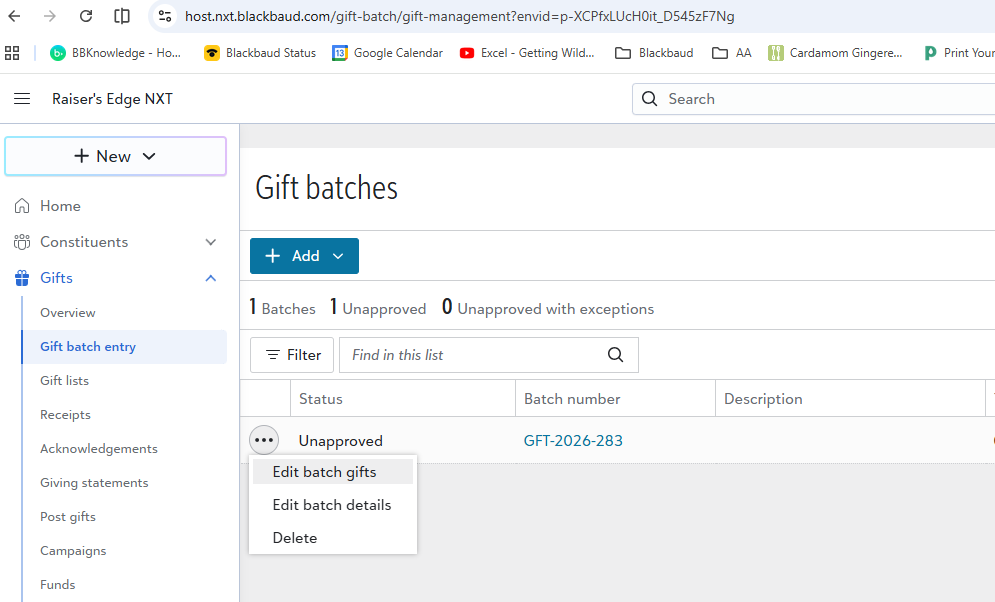Open the Filter button
The width and height of the screenshot is (995, 602).
click(292, 355)
